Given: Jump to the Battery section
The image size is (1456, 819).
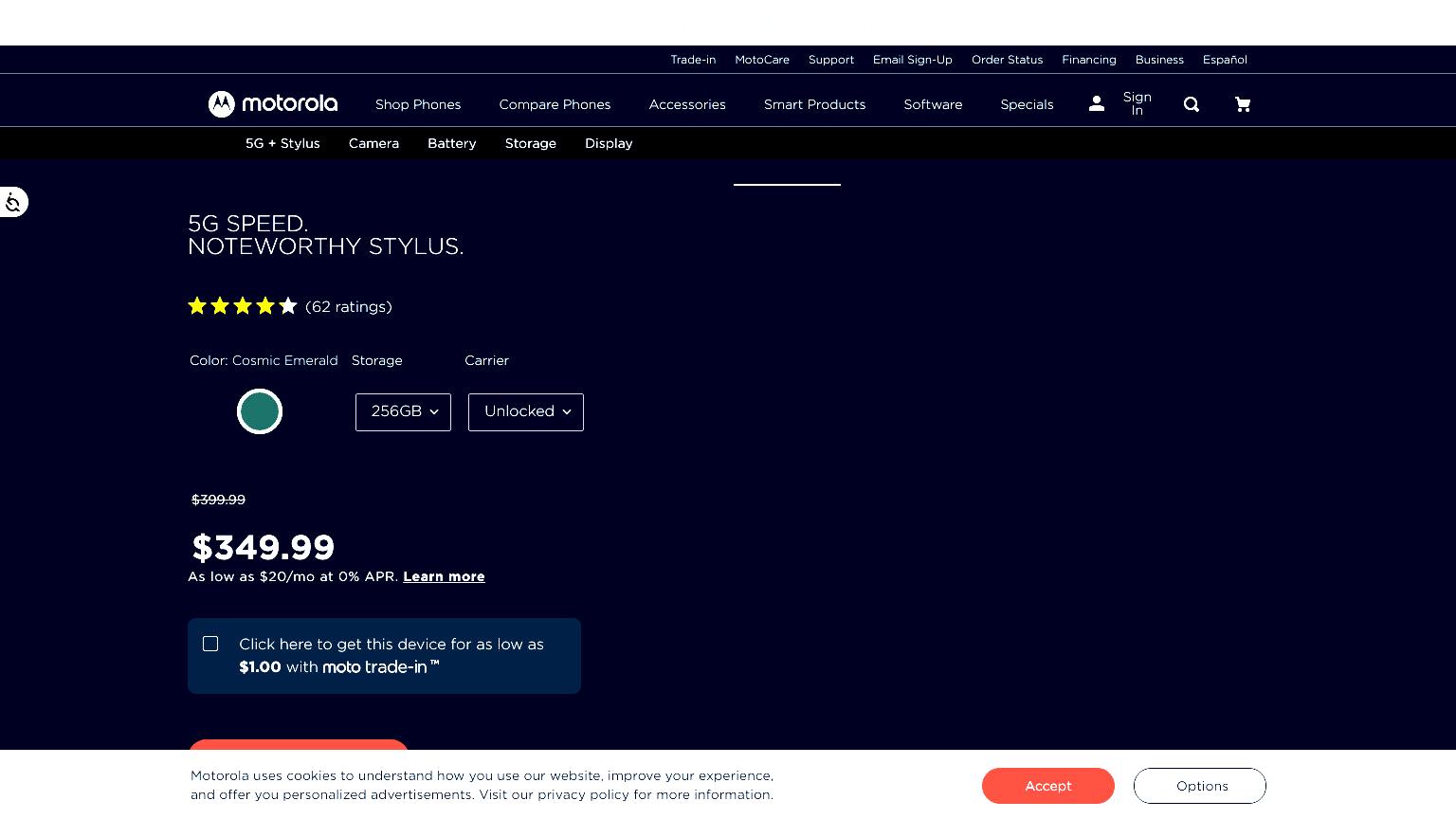Looking at the screenshot, I should pos(451,143).
